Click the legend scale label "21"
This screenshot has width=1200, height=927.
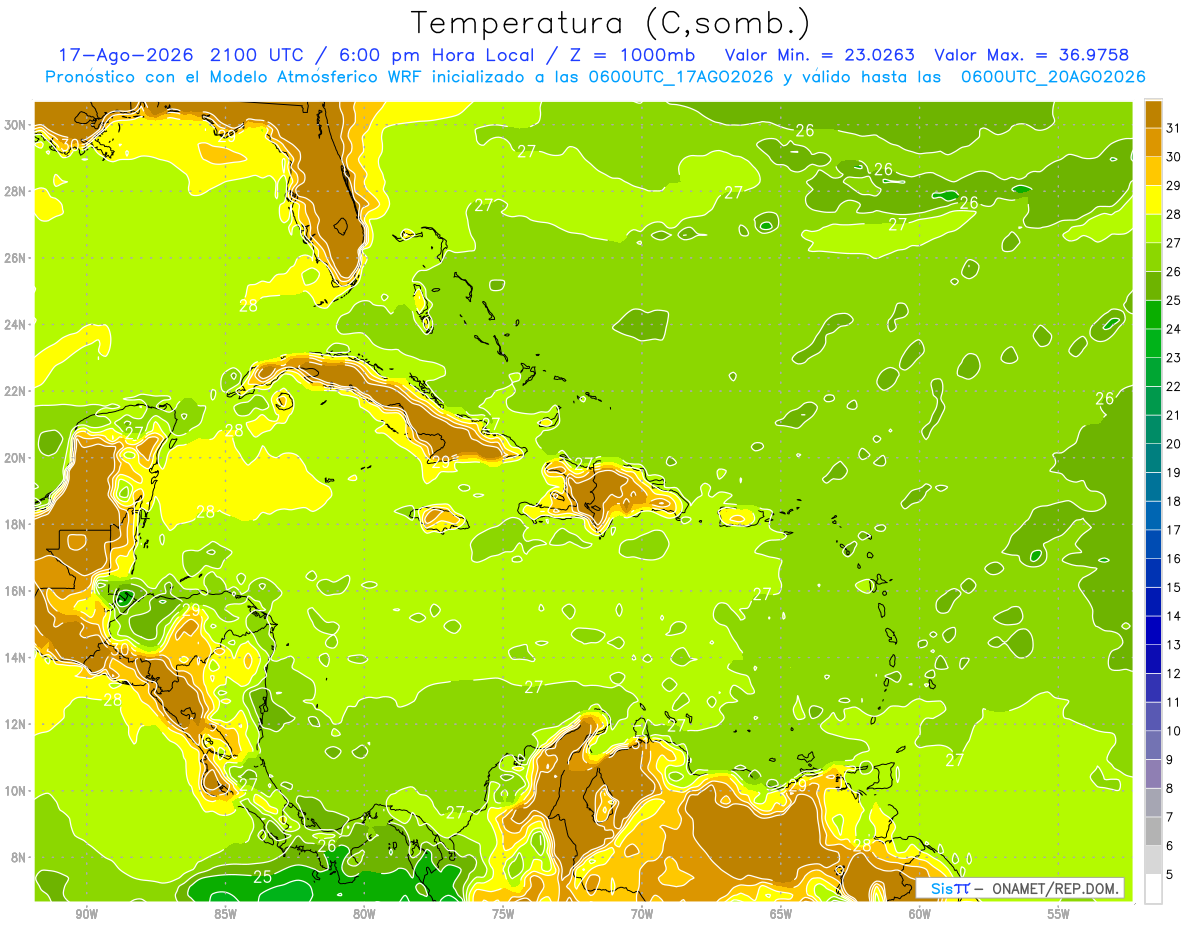(x=1174, y=415)
